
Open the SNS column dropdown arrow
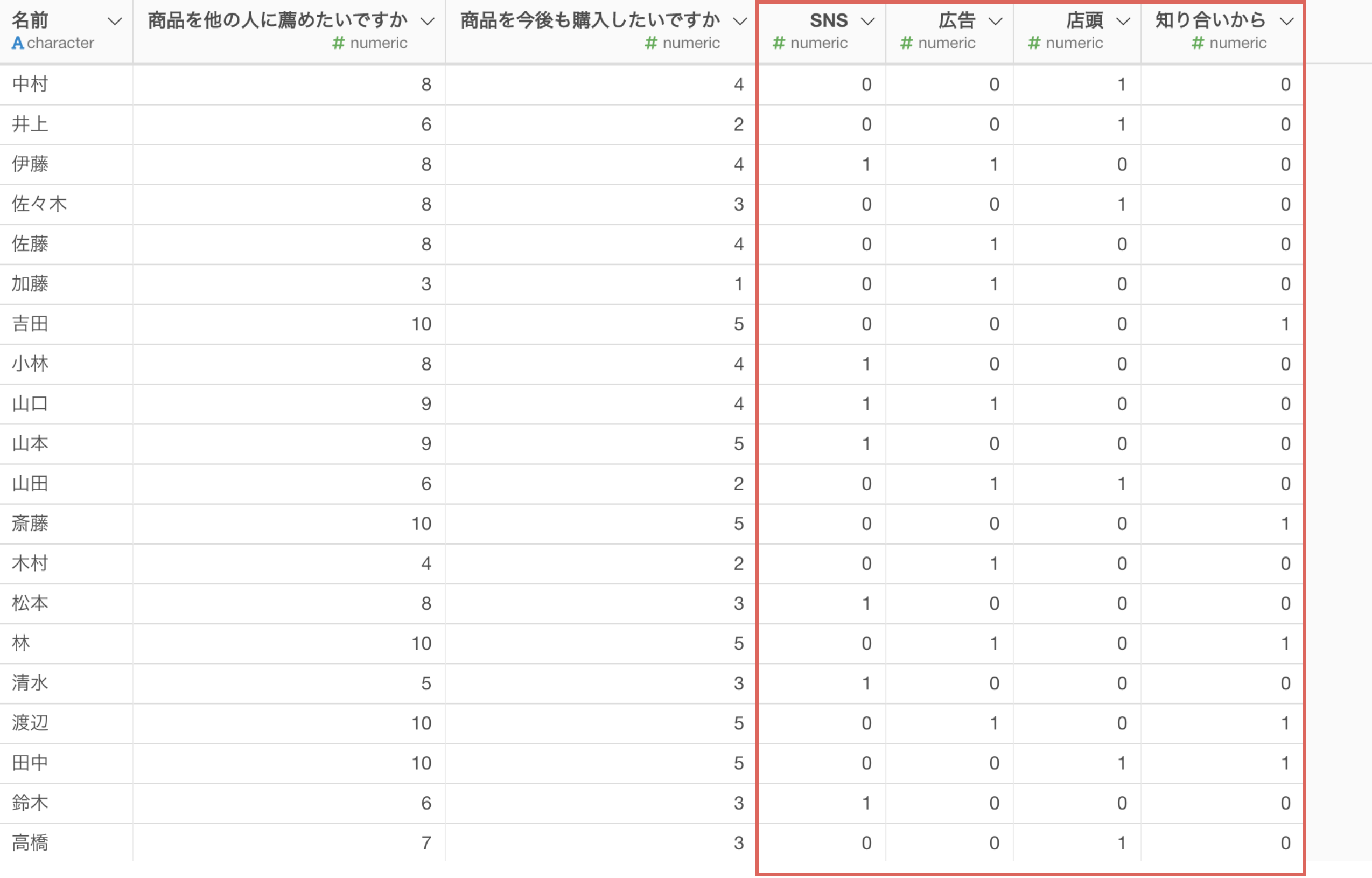coord(867,22)
